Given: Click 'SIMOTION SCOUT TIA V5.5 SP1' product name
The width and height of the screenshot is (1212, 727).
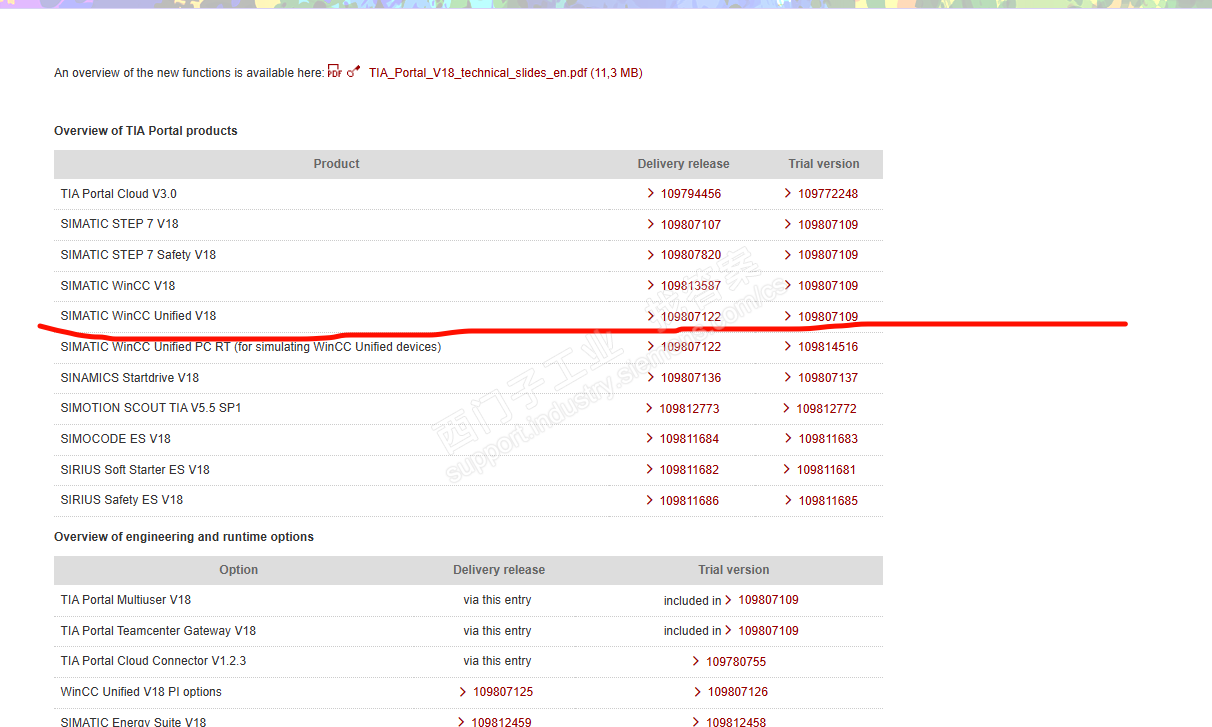Looking at the screenshot, I should coord(151,408).
